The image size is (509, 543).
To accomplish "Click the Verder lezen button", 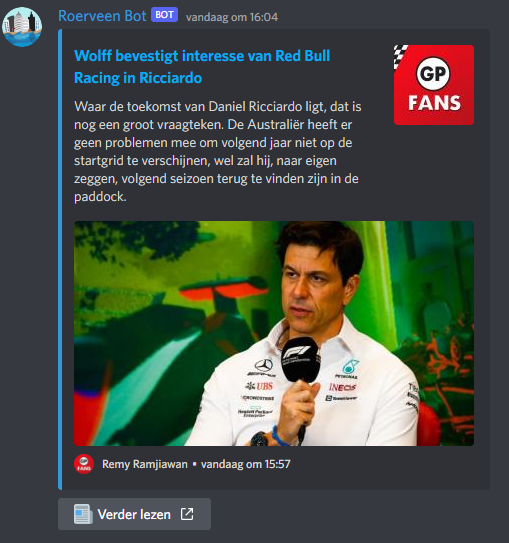I will tap(134, 514).
